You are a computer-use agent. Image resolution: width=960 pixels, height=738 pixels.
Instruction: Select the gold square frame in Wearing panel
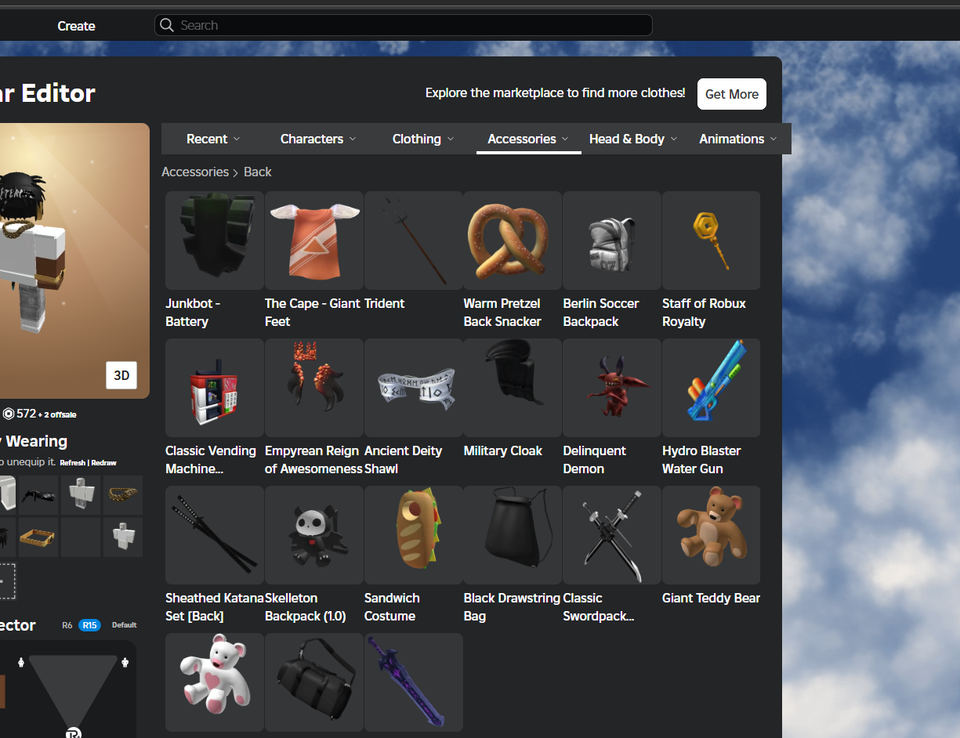click(39, 536)
